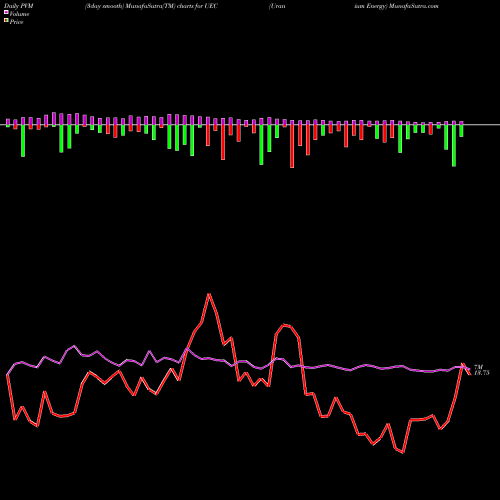Screen dimensions: 500x500
Task: Click the Daily PVM title text
Action: tap(19, 6)
